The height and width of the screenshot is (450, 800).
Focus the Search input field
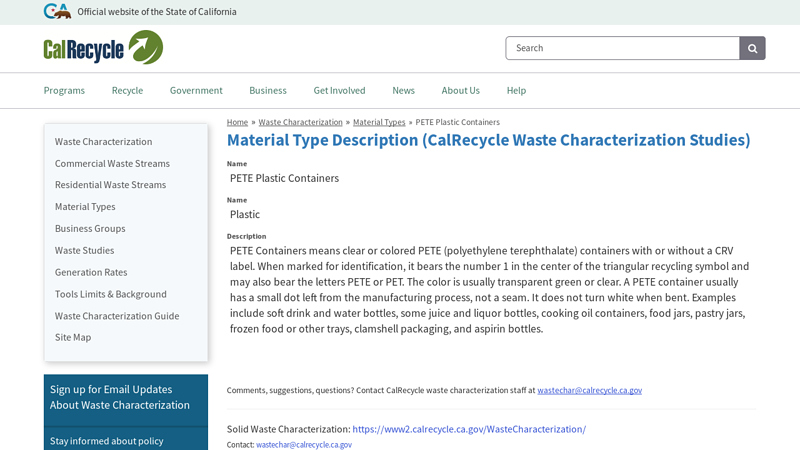click(622, 48)
